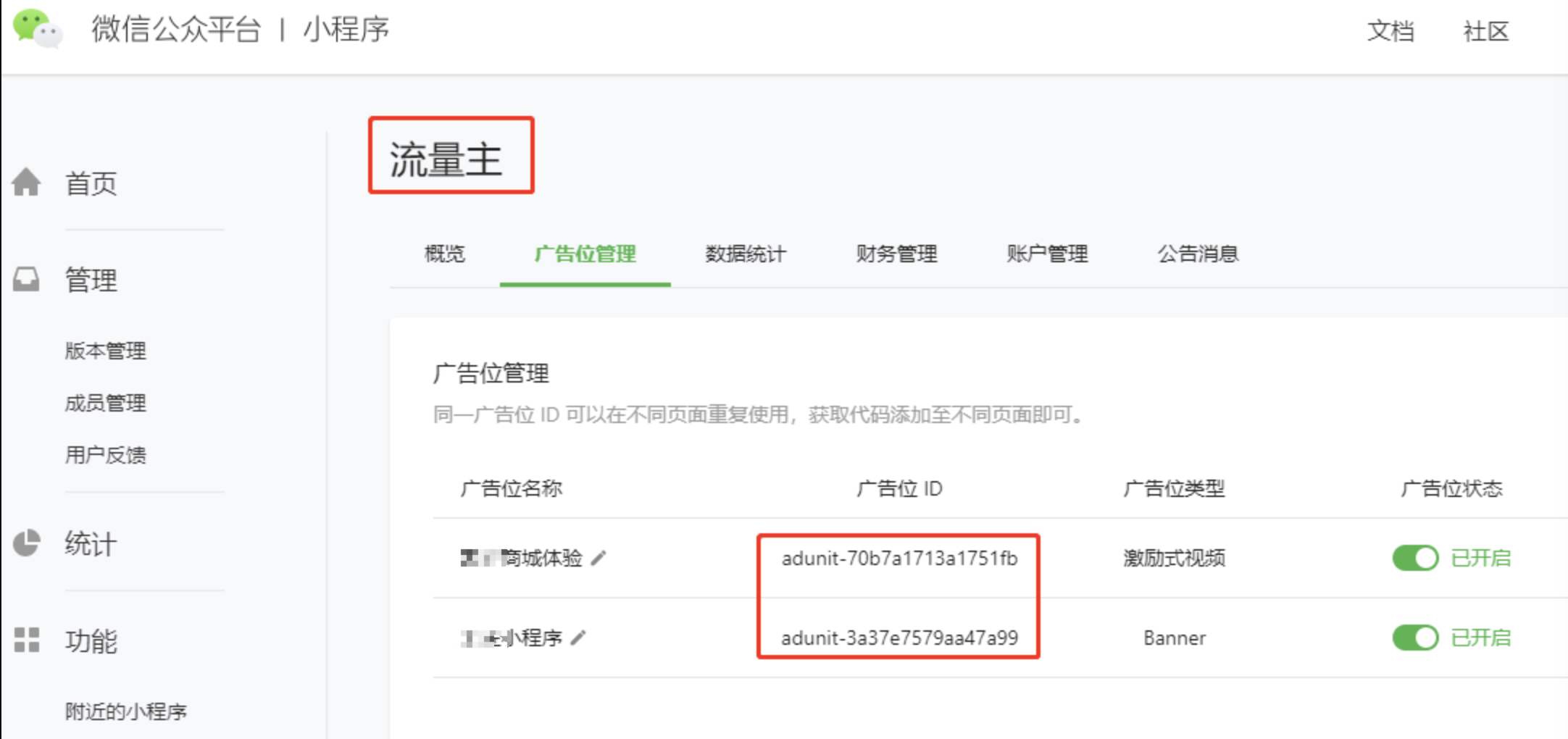Click the 广告位 ID column header
1568x739 pixels.
(x=899, y=488)
